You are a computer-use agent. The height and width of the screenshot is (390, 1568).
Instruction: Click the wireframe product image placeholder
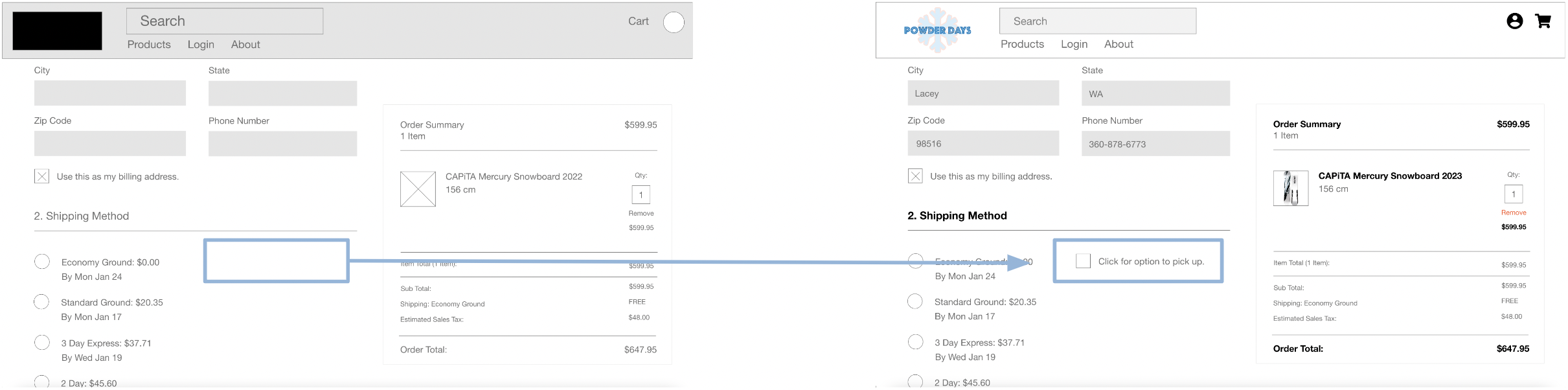coord(418,189)
